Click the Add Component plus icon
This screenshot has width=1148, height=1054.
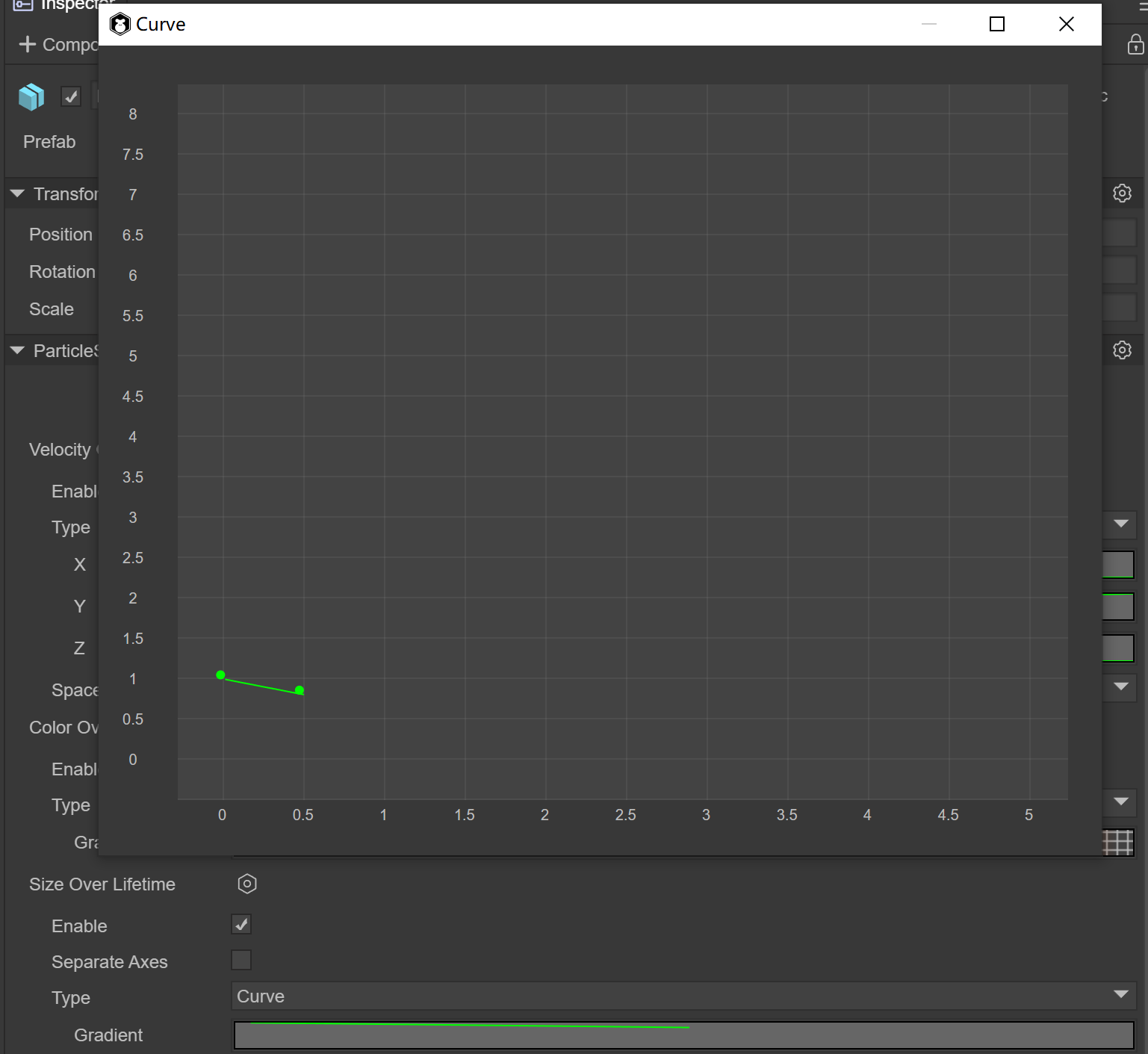coord(27,45)
